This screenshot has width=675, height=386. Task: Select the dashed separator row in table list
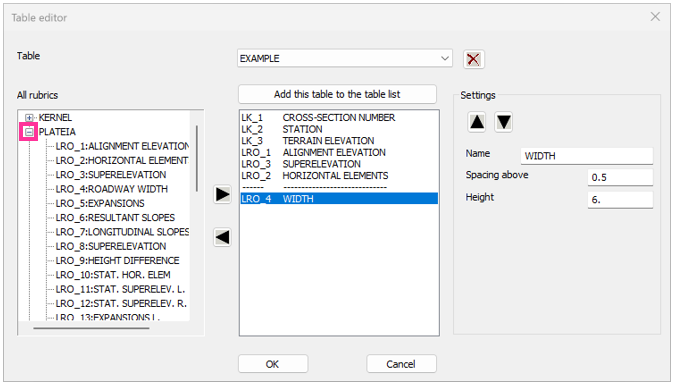(339, 187)
